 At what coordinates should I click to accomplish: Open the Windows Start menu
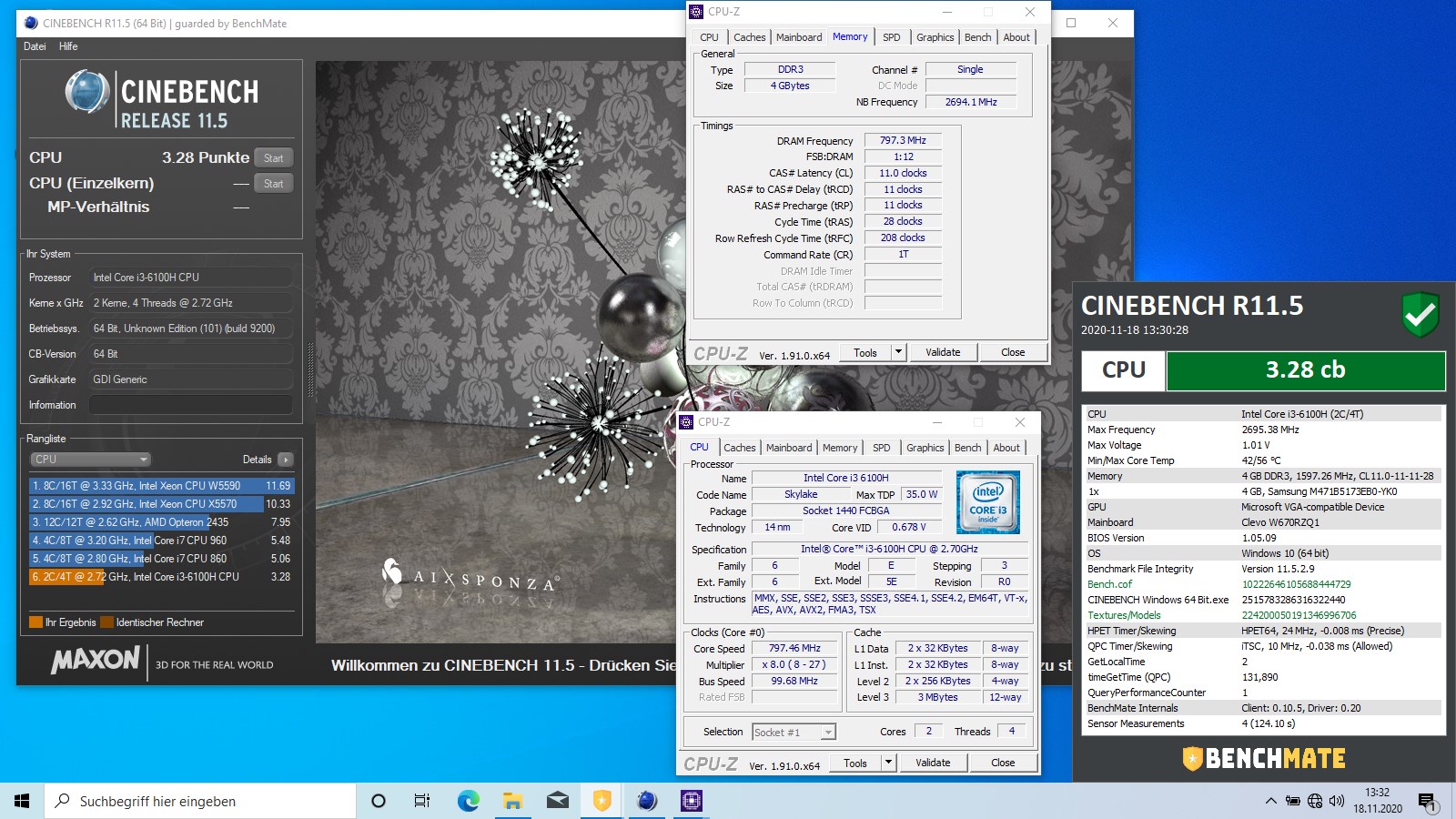coord(22,801)
